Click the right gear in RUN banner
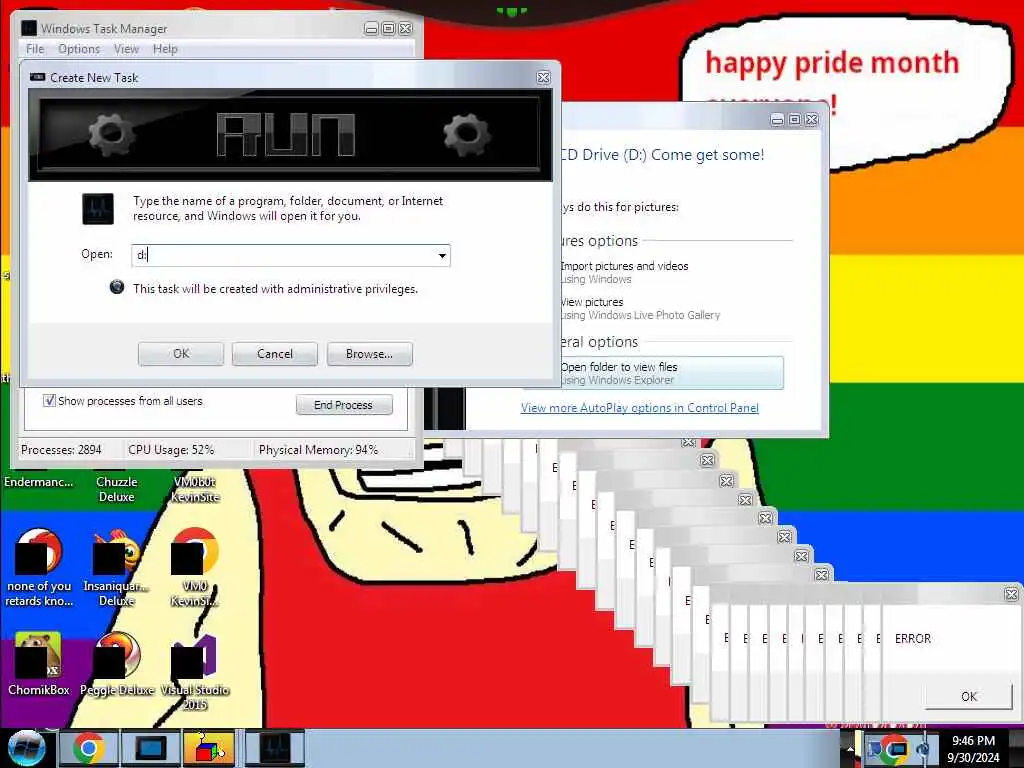The width and height of the screenshot is (1024, 768). tap(466, 134)
